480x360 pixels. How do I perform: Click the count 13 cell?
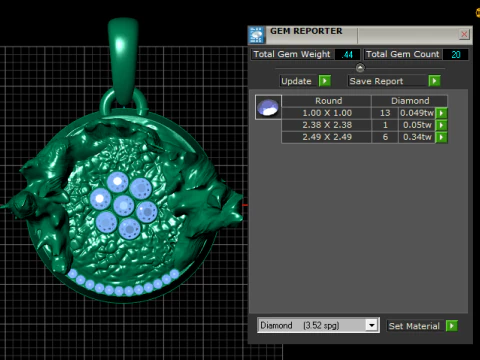385,113
